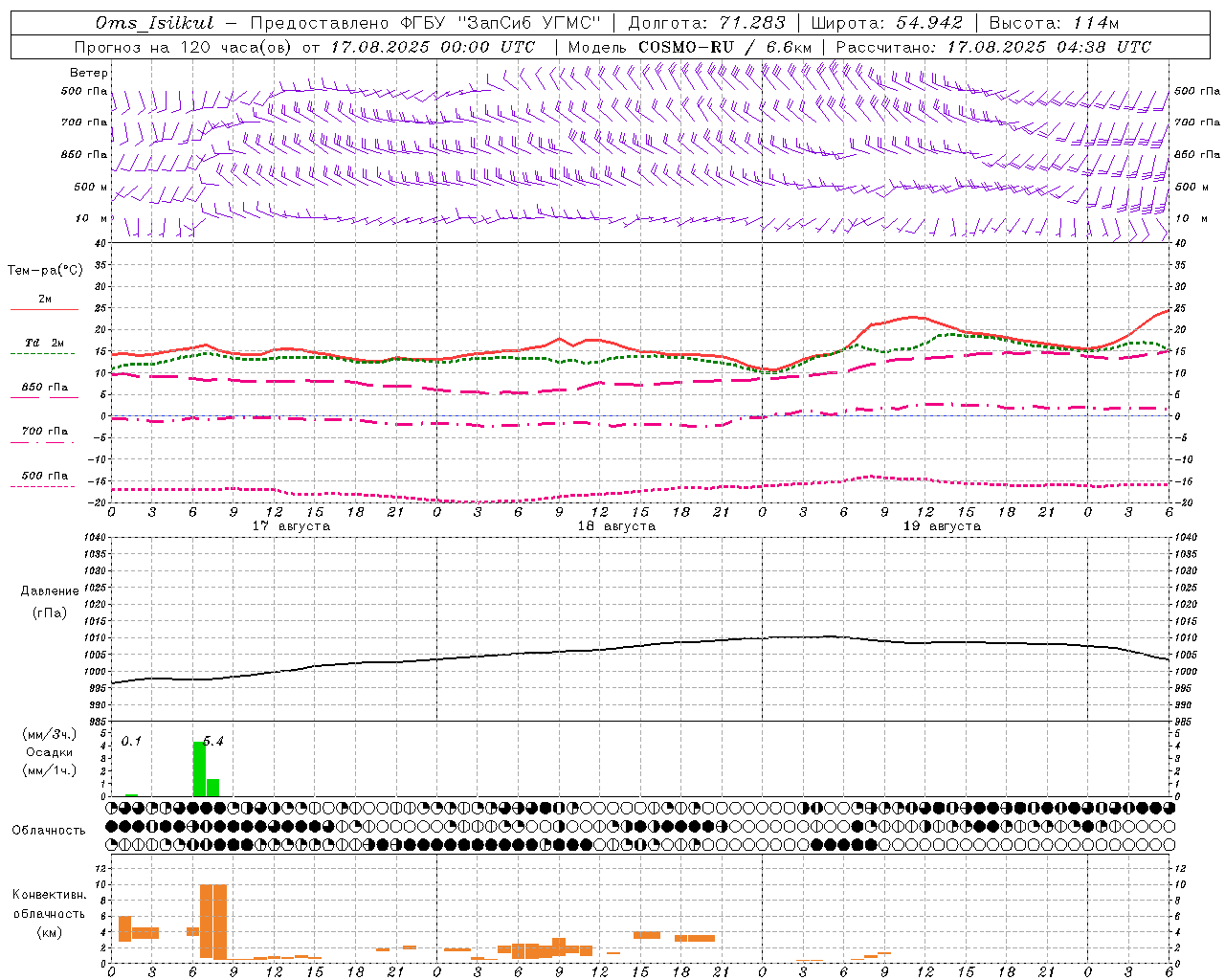Click the Облачность cloud cover row label
Image resolution: width=1225 pixels, height=980 pixels.
[49, 830]
